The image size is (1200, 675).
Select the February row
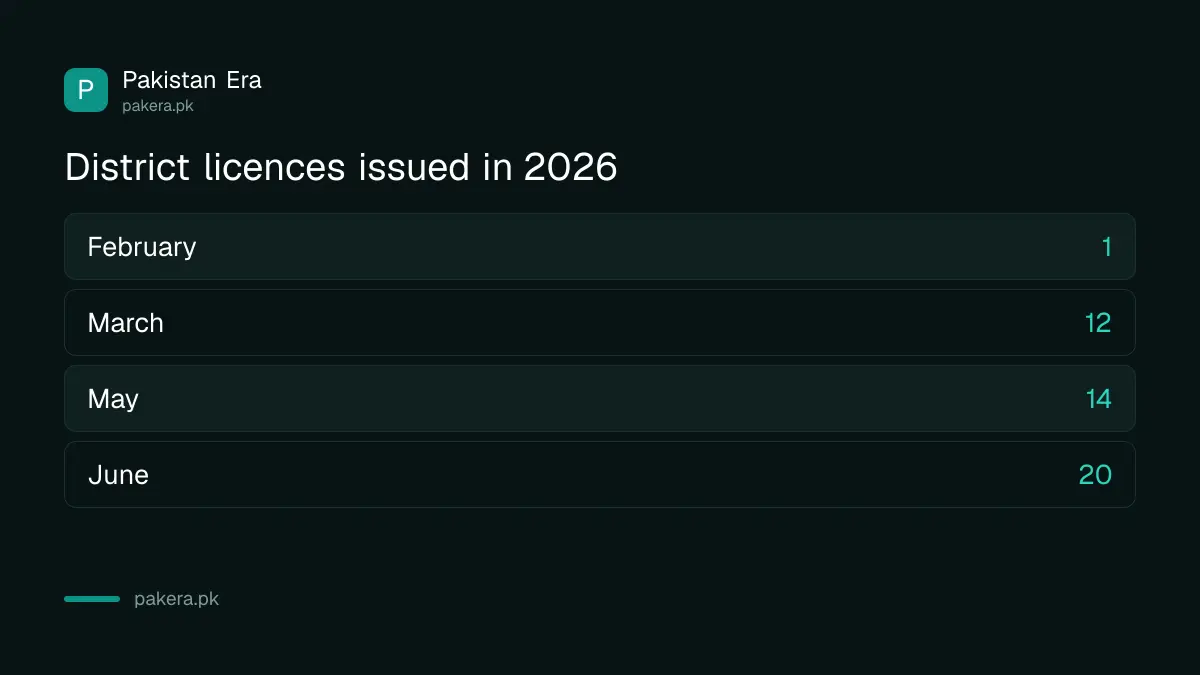coord(600,246)
